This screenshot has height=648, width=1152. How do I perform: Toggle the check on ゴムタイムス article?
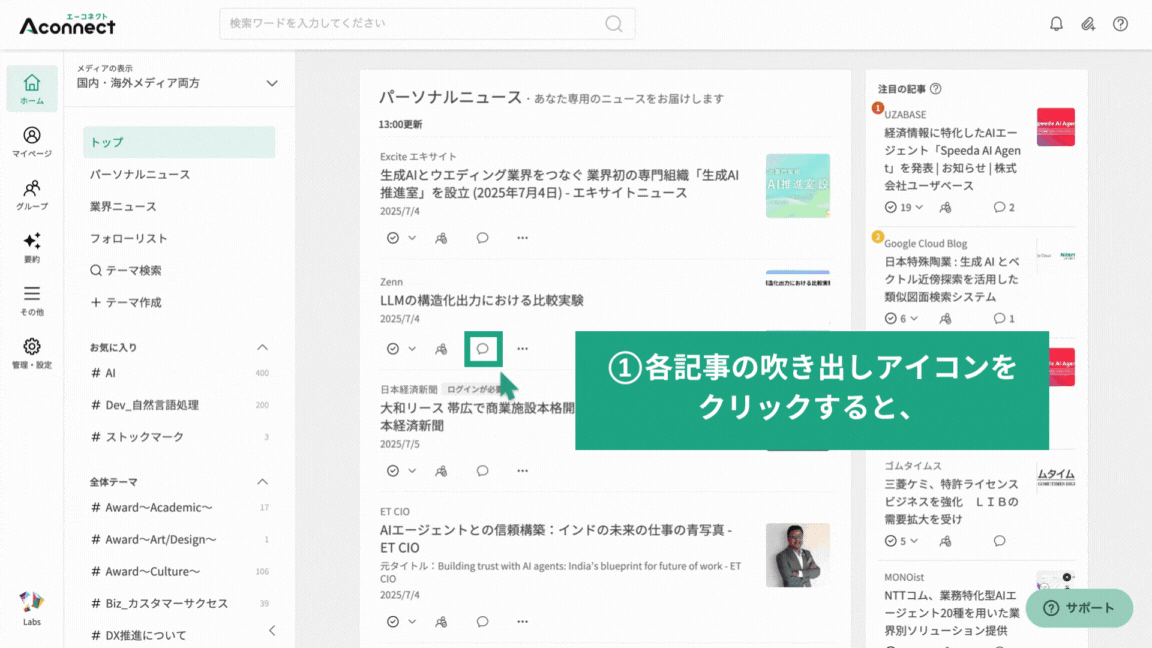point(890,541)
